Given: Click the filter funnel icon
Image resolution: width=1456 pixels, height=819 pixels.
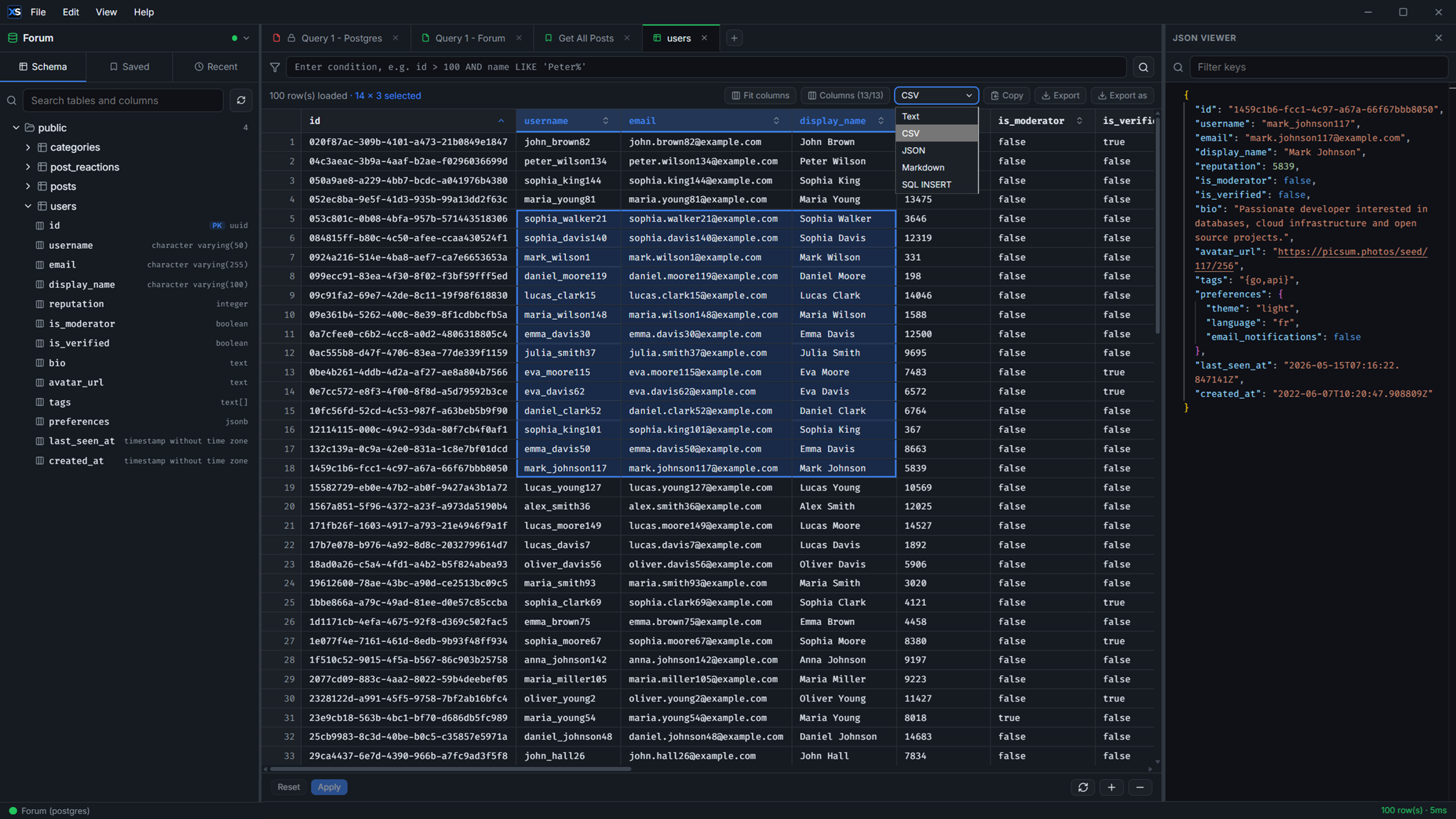Looking at the screenshot, I should tap(274, 68).
